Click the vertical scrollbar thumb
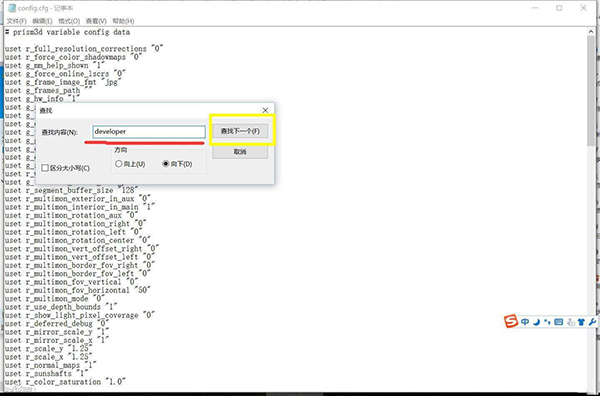The width and height of the screenshot is (600, 396). pyautogui.click(x=591, y=90)
